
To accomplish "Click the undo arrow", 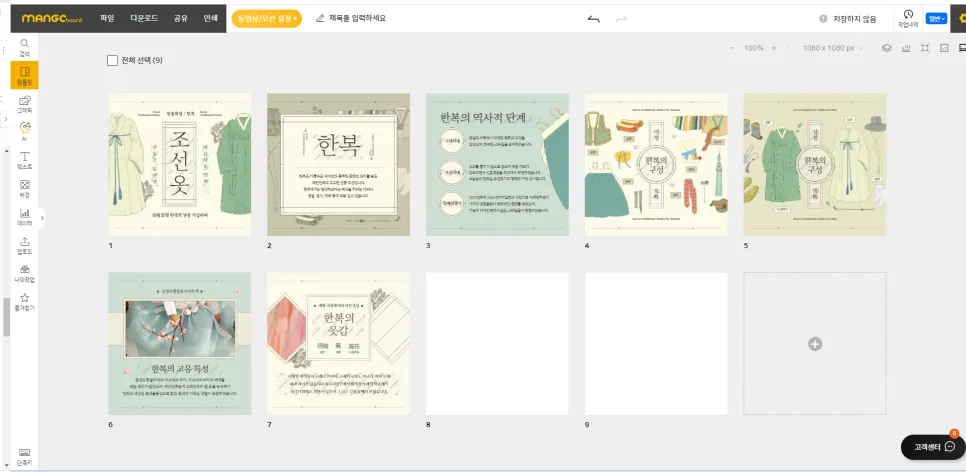I will [593, 19].
